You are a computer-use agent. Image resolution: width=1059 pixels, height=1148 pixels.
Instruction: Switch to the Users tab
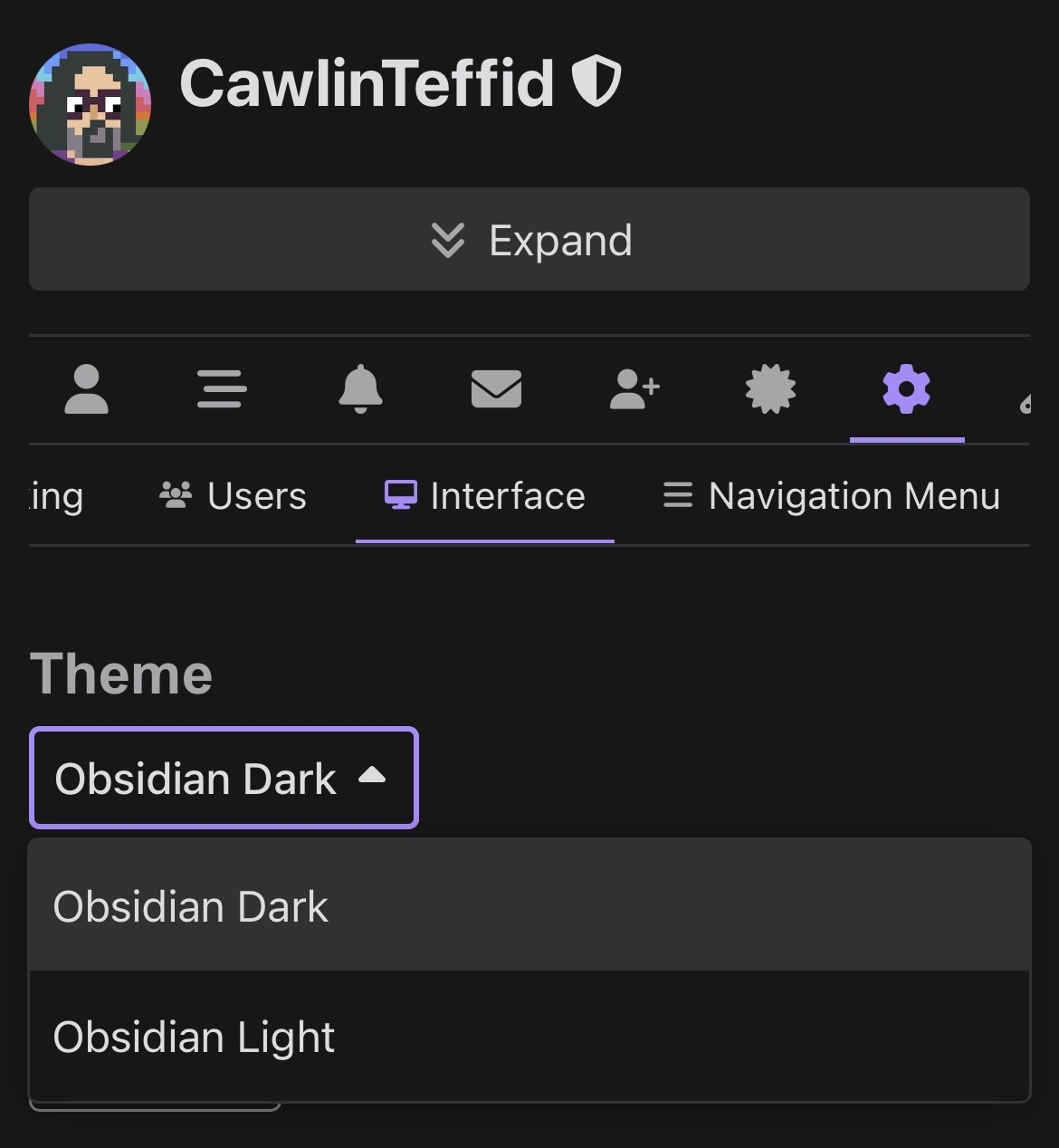(233, 496)
